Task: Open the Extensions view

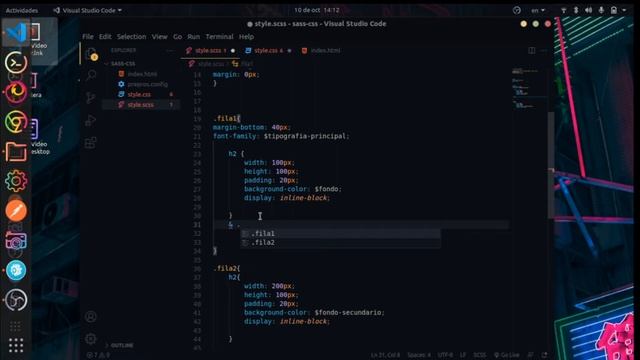Action: tap(91, 142)
